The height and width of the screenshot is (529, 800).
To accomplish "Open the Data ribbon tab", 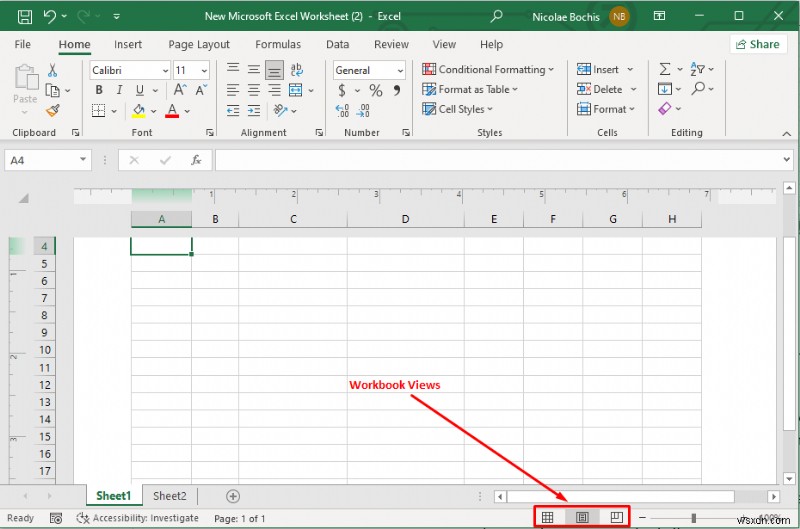I will (x=337, y=44).
